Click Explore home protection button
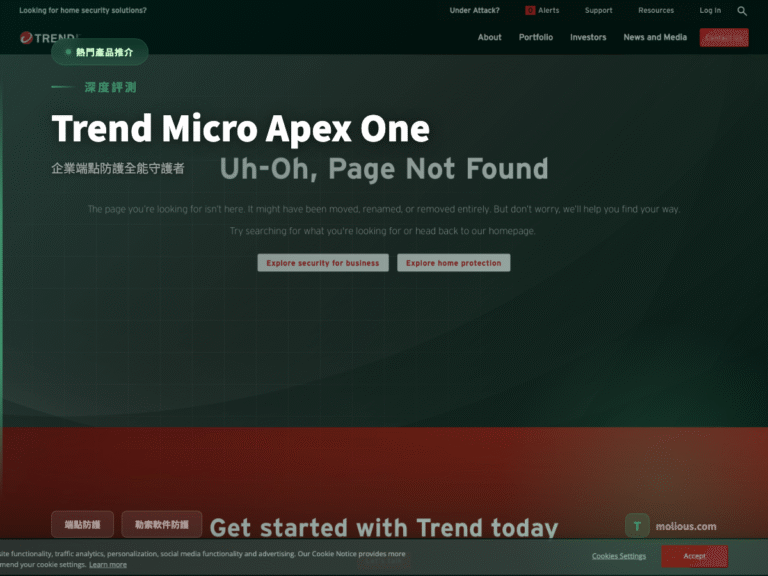Screen dimensions: 768x576 tap(454, 263)
